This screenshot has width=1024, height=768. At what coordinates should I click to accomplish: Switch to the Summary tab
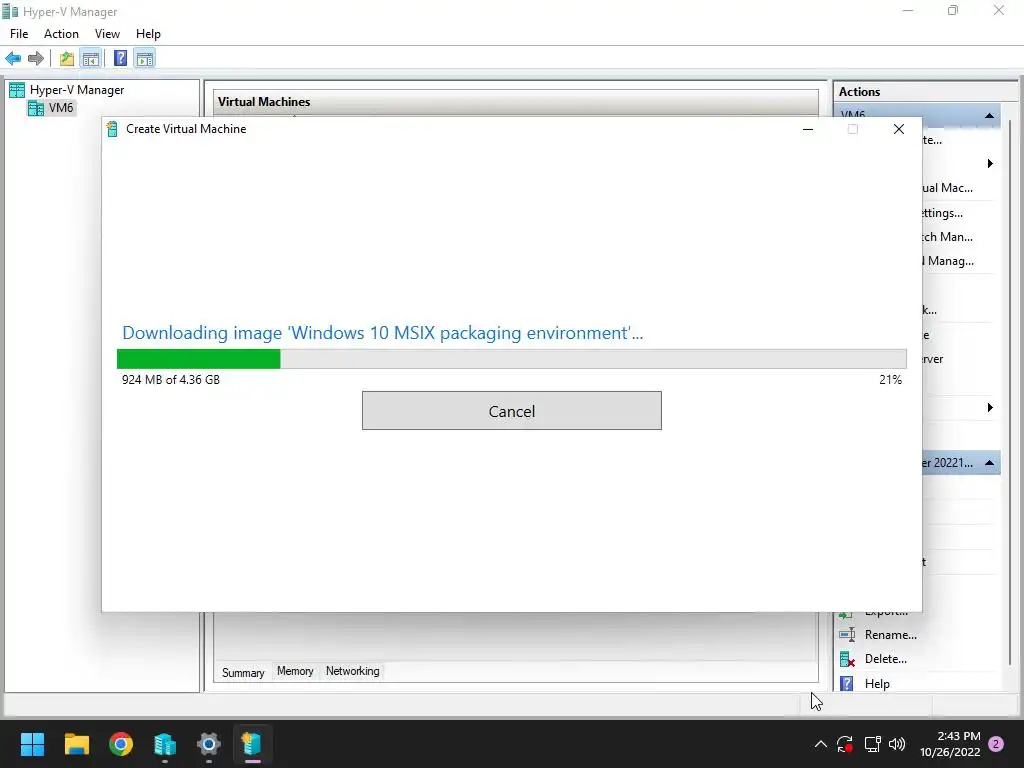click(243, 672)
